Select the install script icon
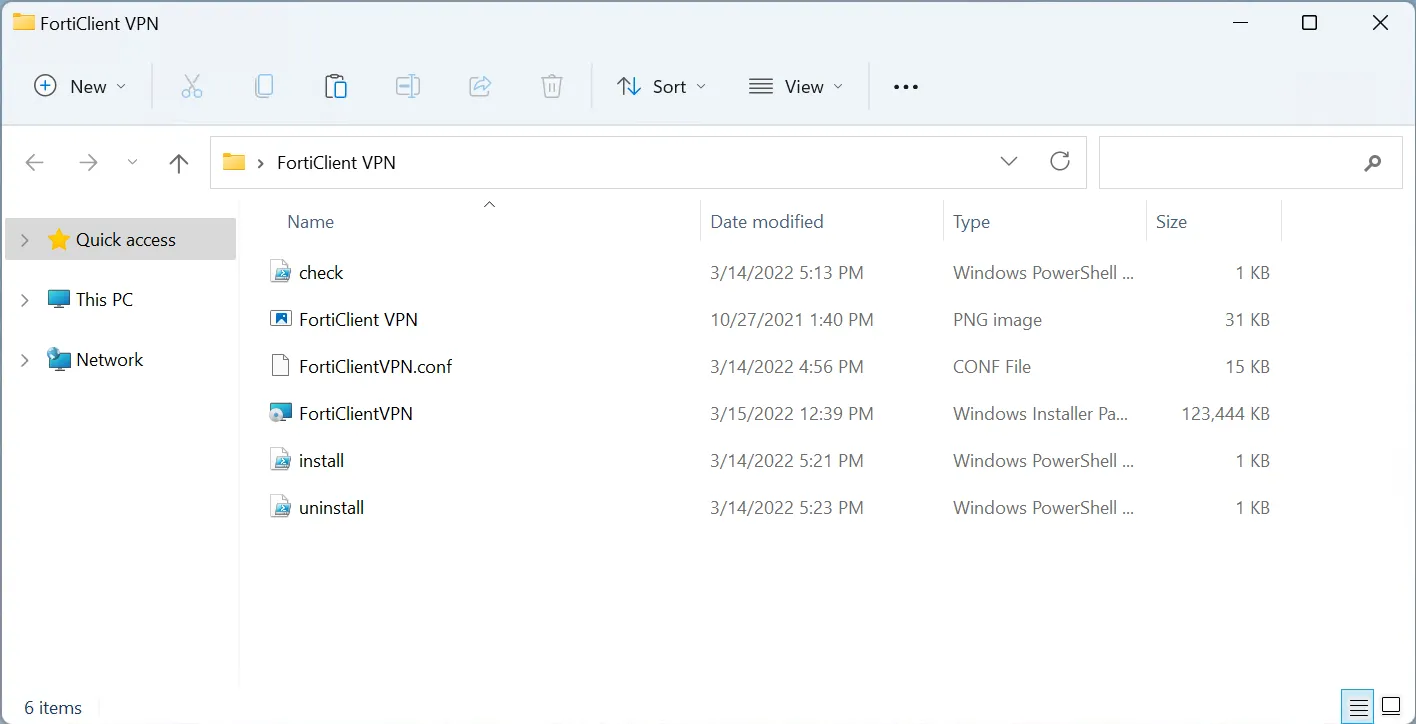 tap(281, 460)
